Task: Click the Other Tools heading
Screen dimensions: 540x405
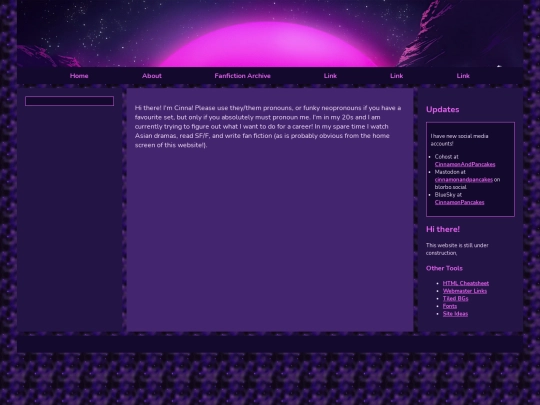Action: click(444, 268)
